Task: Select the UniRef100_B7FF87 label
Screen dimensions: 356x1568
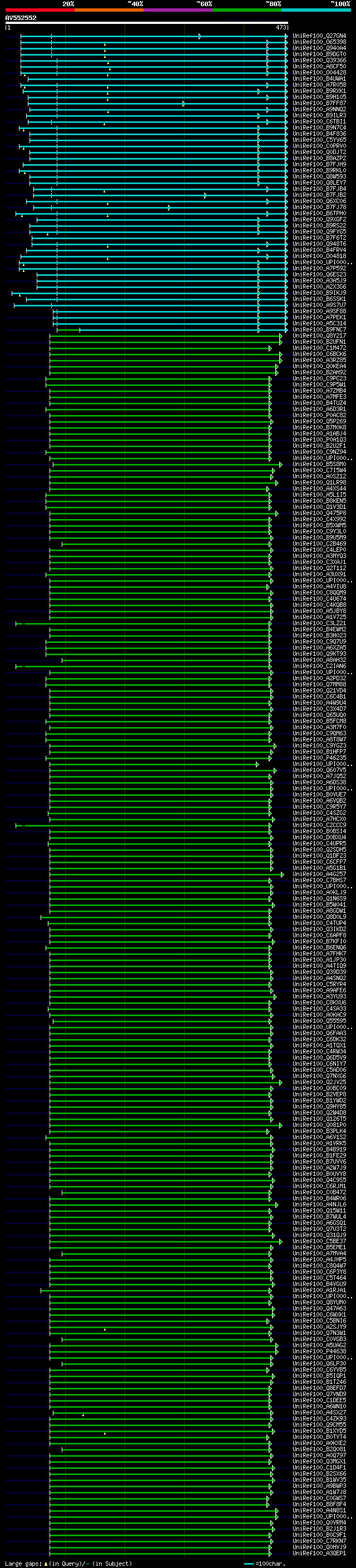Action: click(x=319, y=103)
